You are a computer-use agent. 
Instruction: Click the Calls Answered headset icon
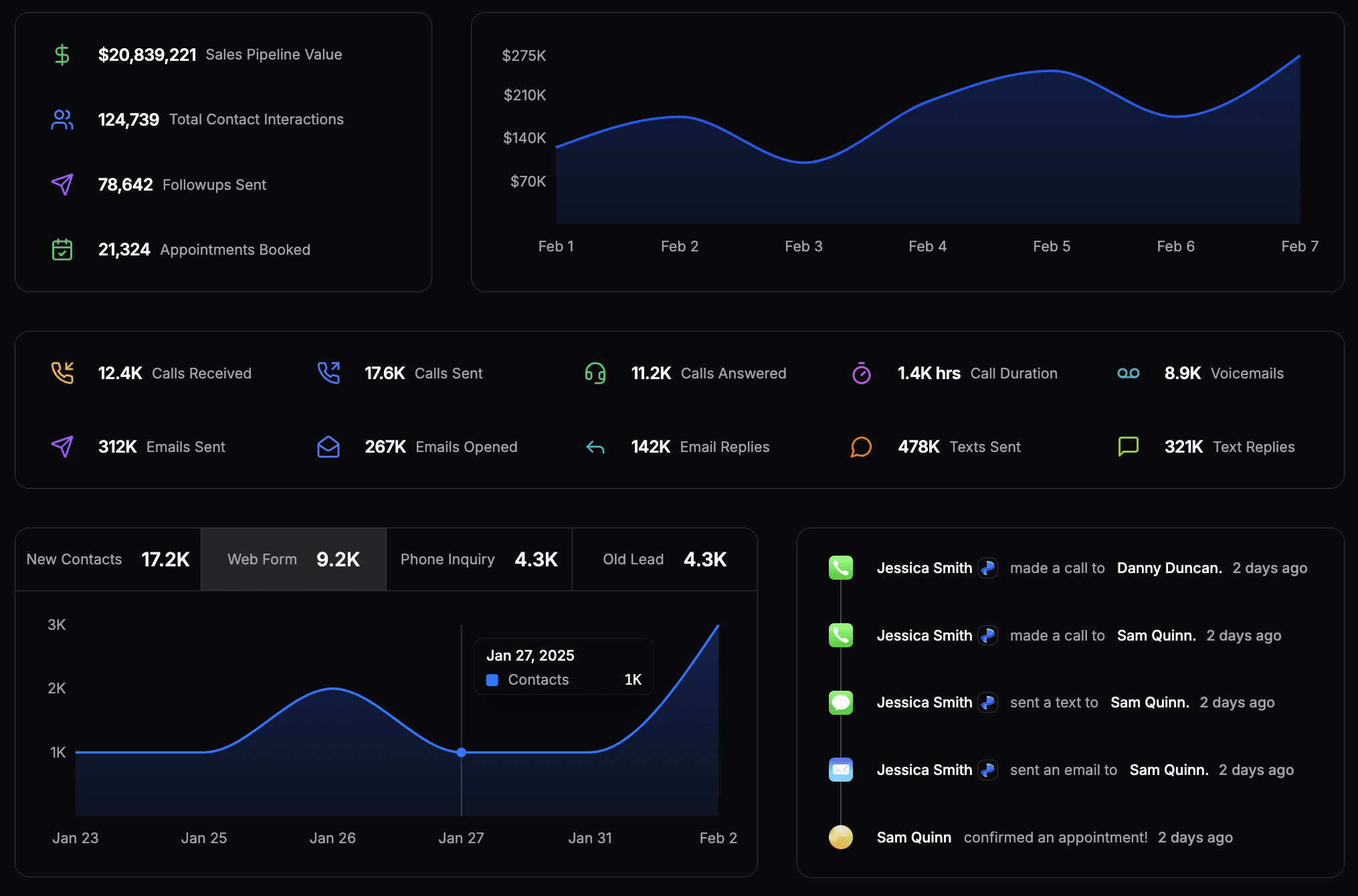[x=595, y=373]
